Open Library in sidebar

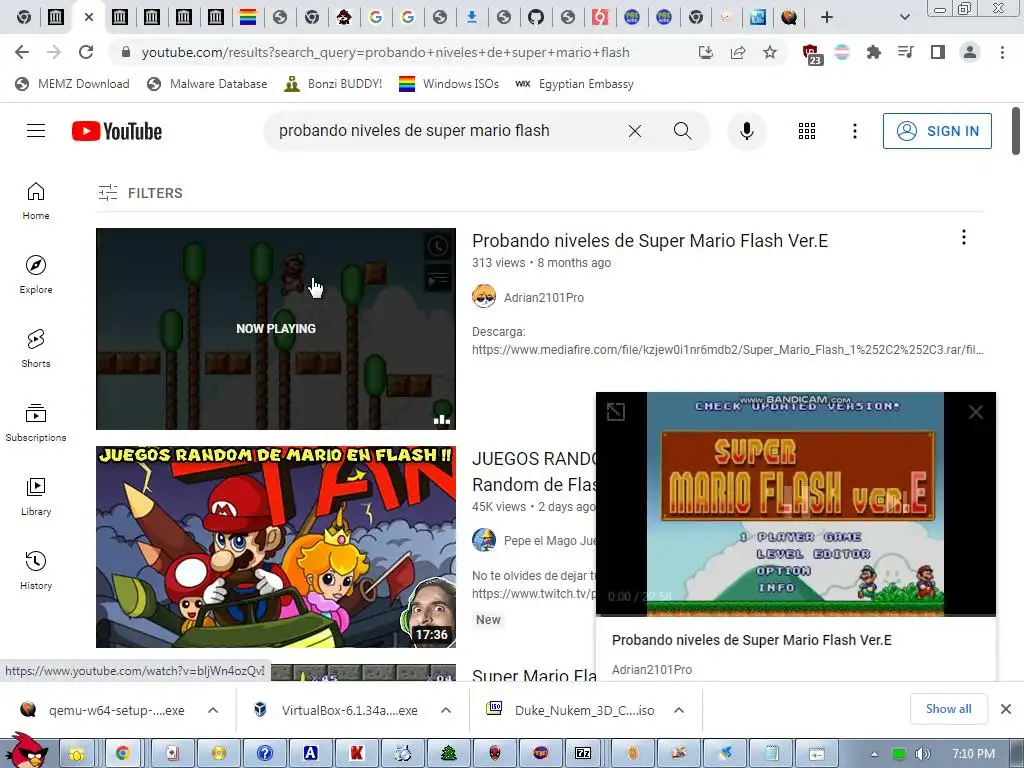tap(36, 496)
